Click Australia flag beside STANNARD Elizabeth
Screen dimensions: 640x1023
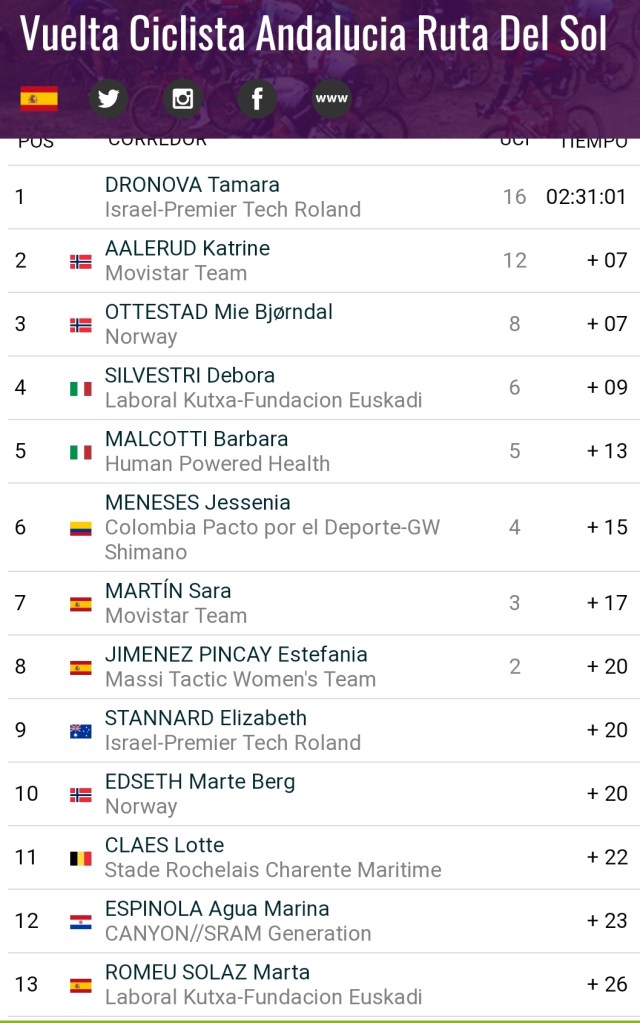[x=80, y=731]
